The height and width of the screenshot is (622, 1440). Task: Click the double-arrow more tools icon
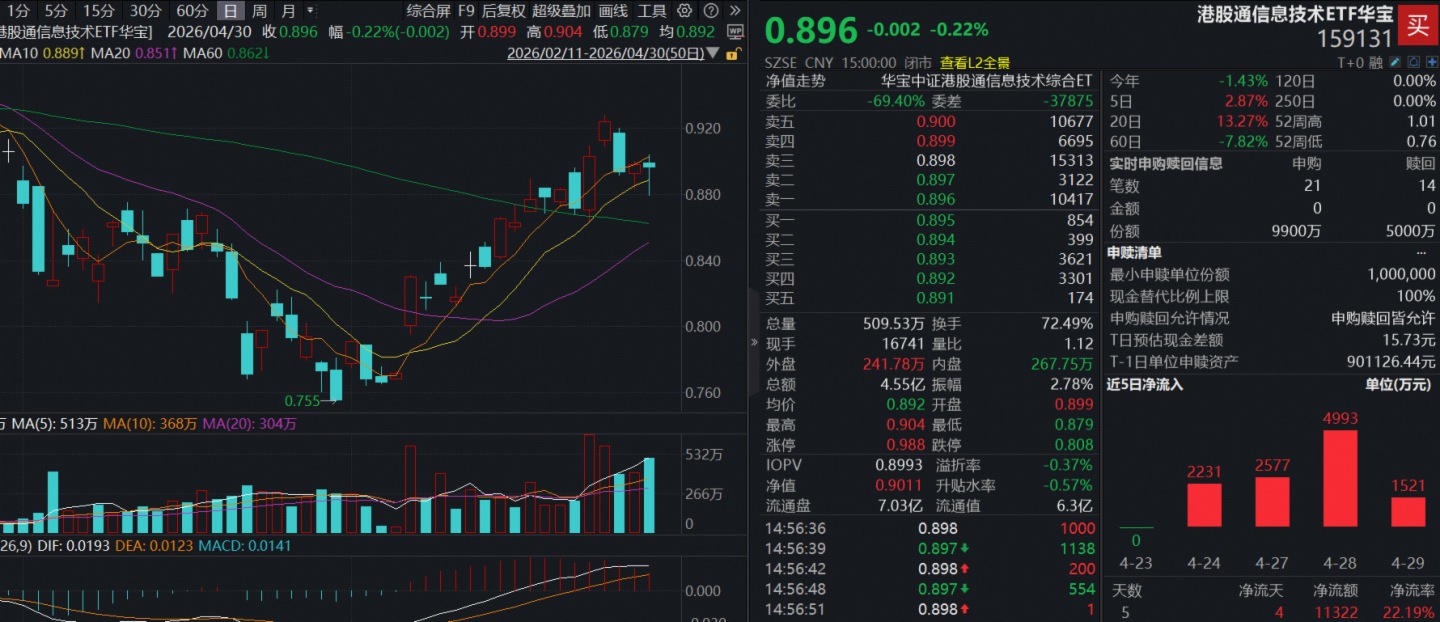[734, 11]
